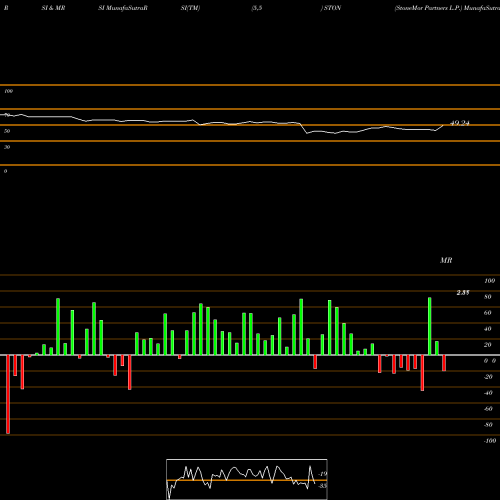Click the tallest red bar at far left
500x500 pixels.
[8, 394]
